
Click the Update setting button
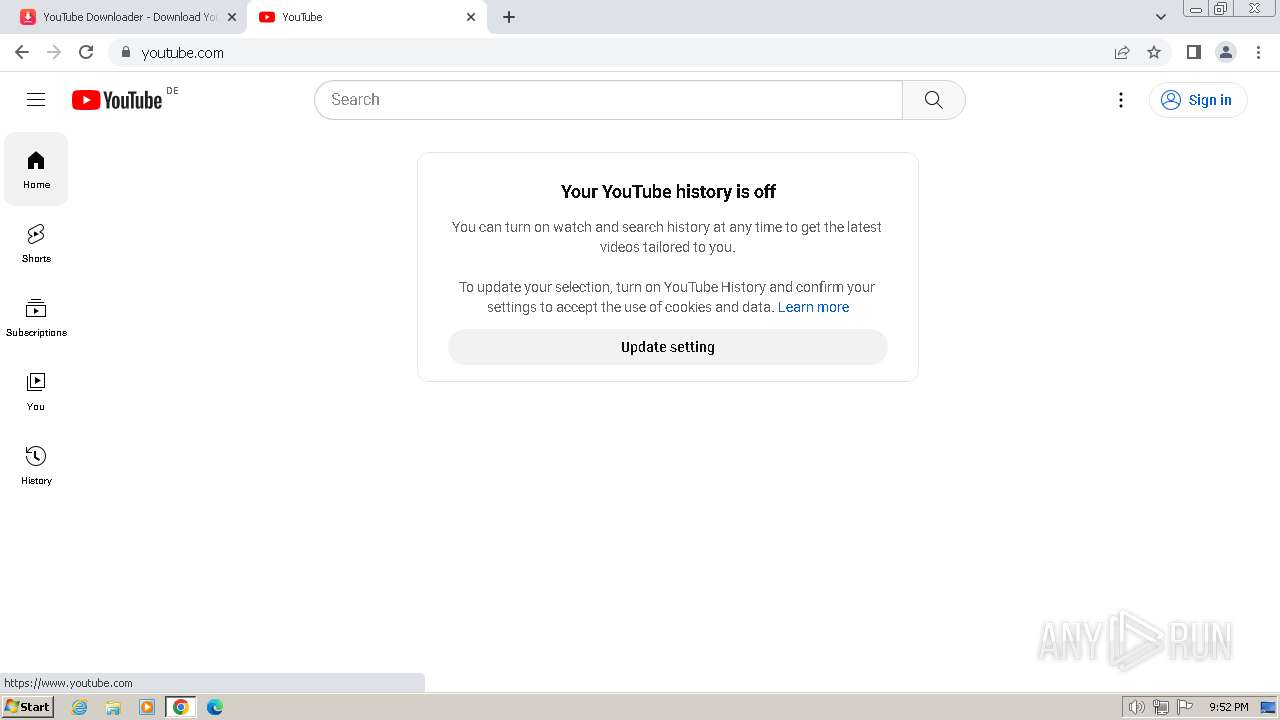pos(667,347)
